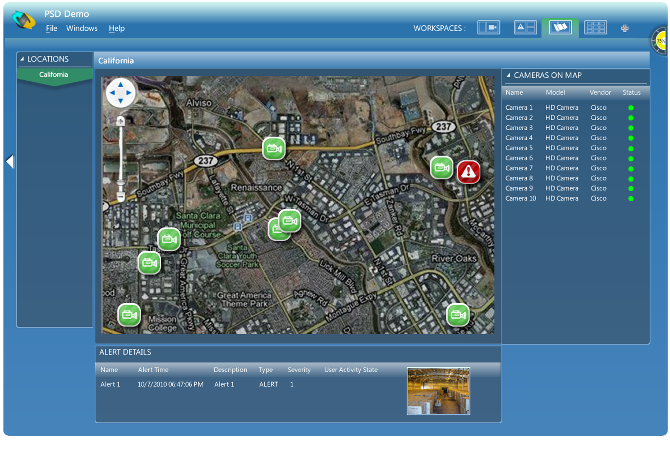Click the map zoom slider track
The height and width of the screenshot is (451, 670).
121,154
